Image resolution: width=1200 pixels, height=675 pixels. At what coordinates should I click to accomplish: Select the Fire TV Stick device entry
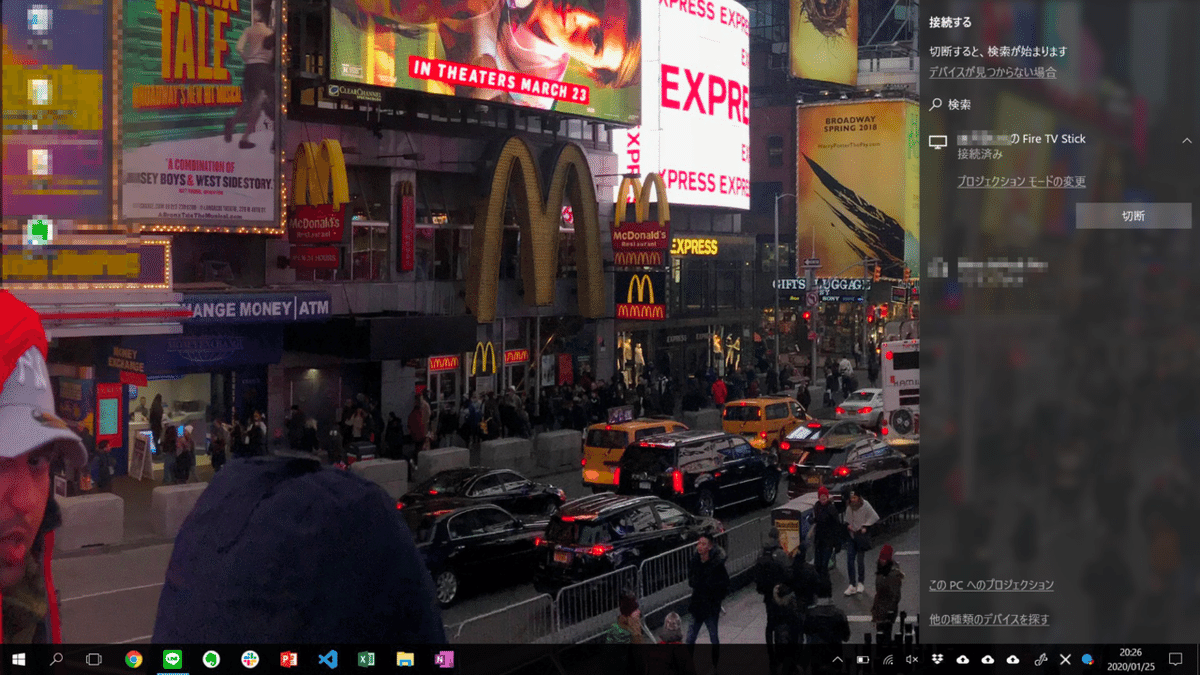(x=1060, y=146)
